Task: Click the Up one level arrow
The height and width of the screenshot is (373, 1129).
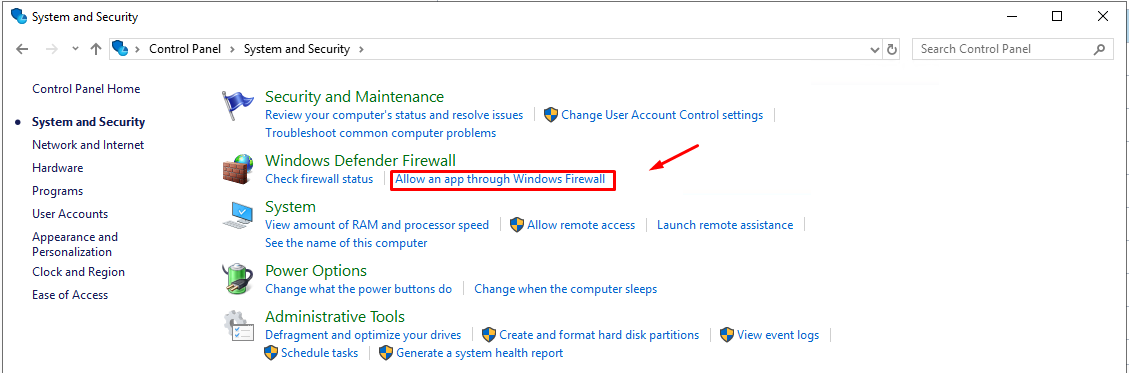Action: pyautogui.click(x=96, y=50)
